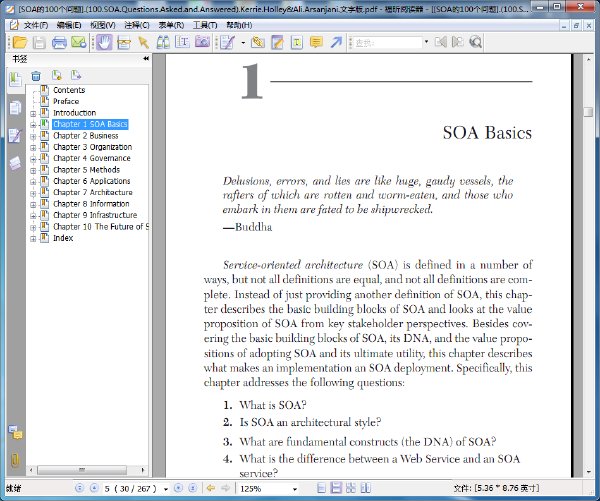The height and width of the screenshot is (501, 600).
Task: Go to the last page
Action: pyautogui.click(x=193, y=488)
